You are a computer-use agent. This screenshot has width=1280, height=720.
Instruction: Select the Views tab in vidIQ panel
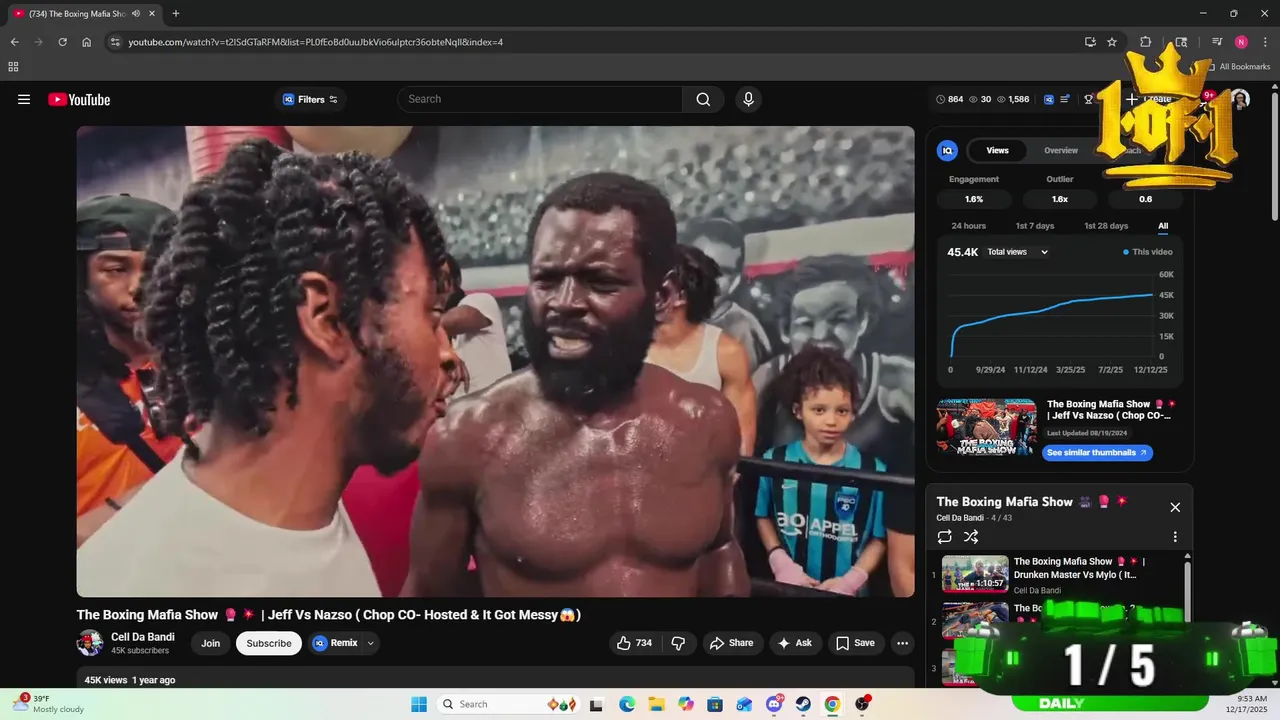coord(997,150)
